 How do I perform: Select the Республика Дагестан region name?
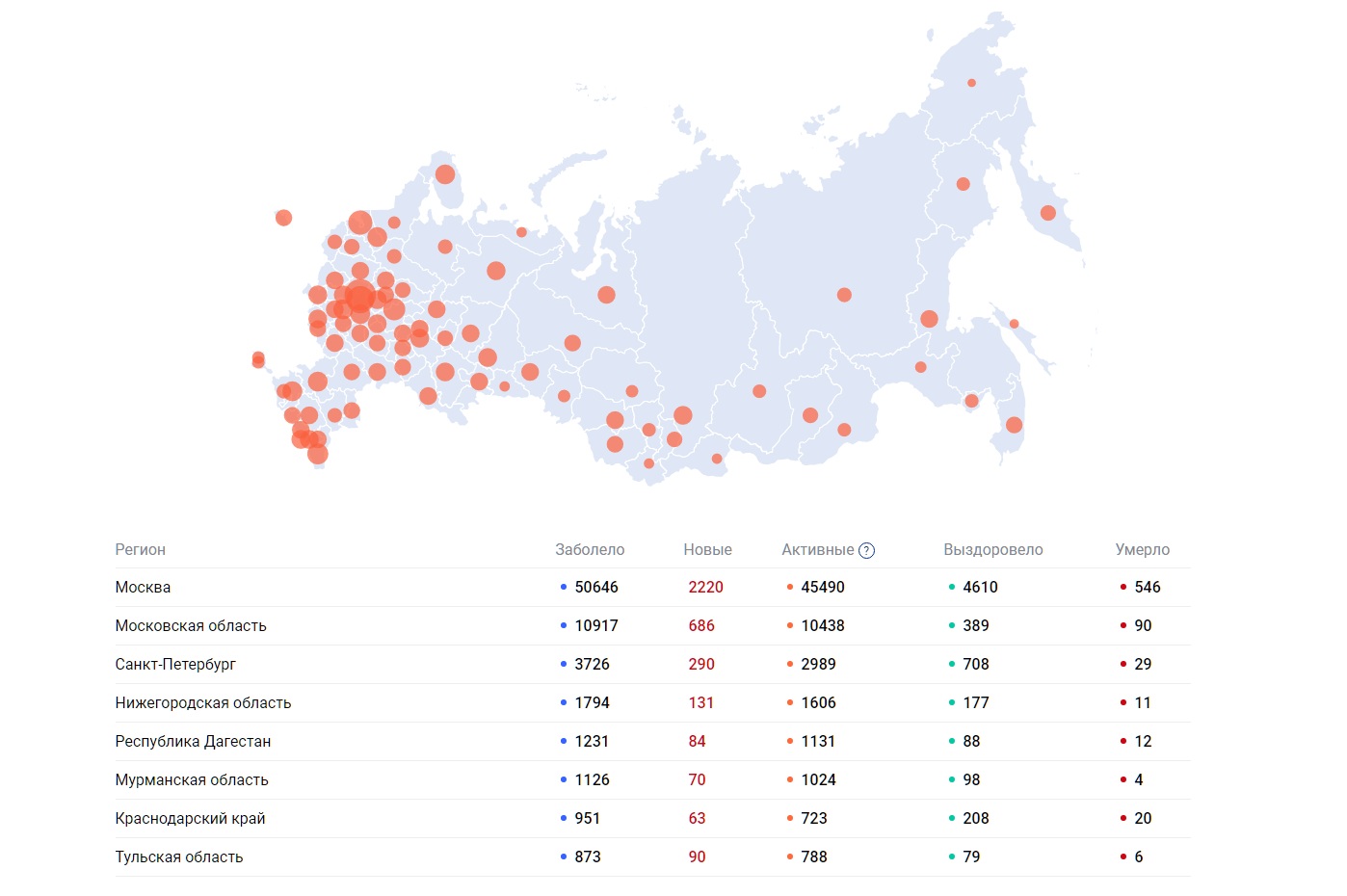pos(193,742)
